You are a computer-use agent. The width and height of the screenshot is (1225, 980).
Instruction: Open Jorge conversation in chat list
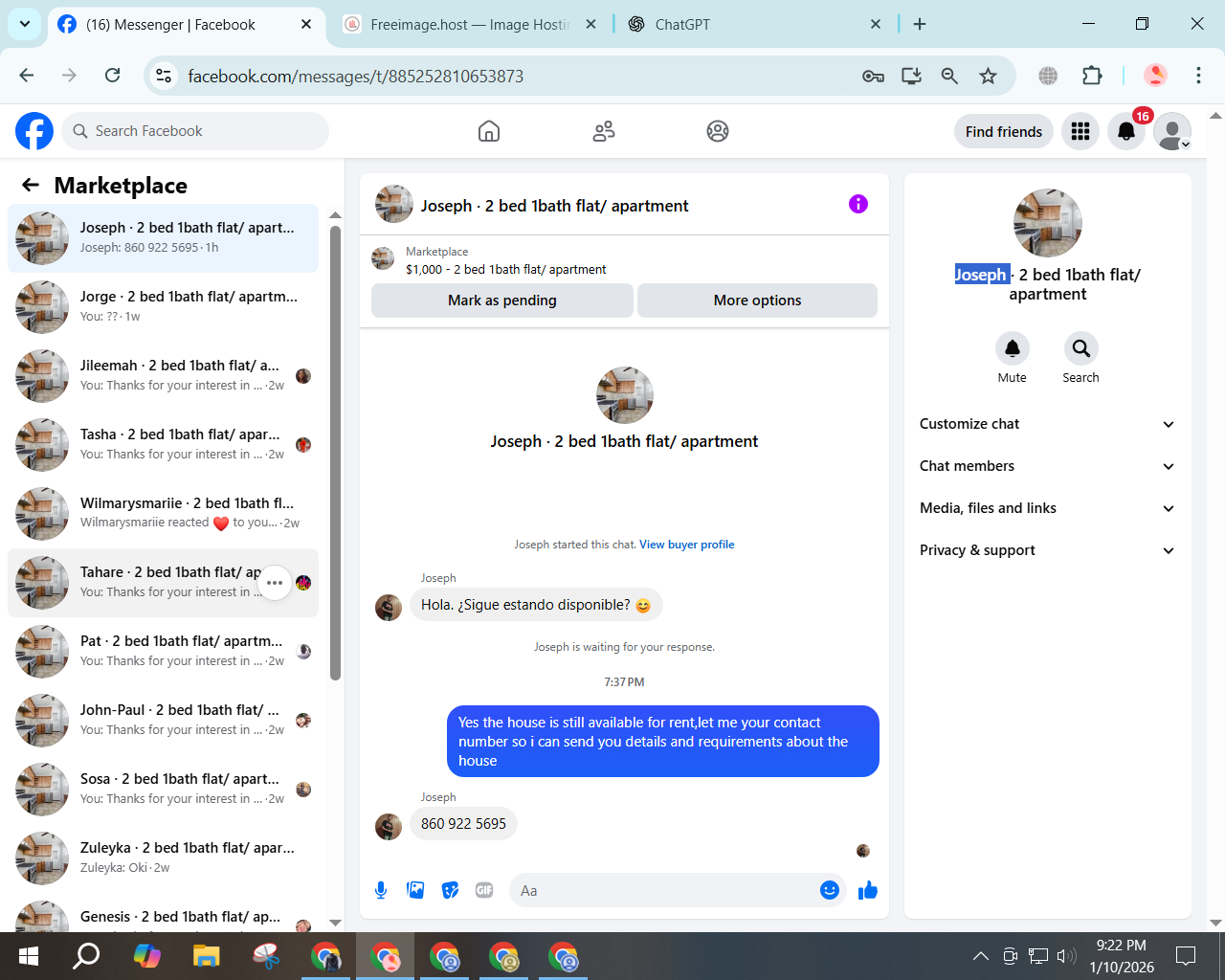(x=163, y=306)
